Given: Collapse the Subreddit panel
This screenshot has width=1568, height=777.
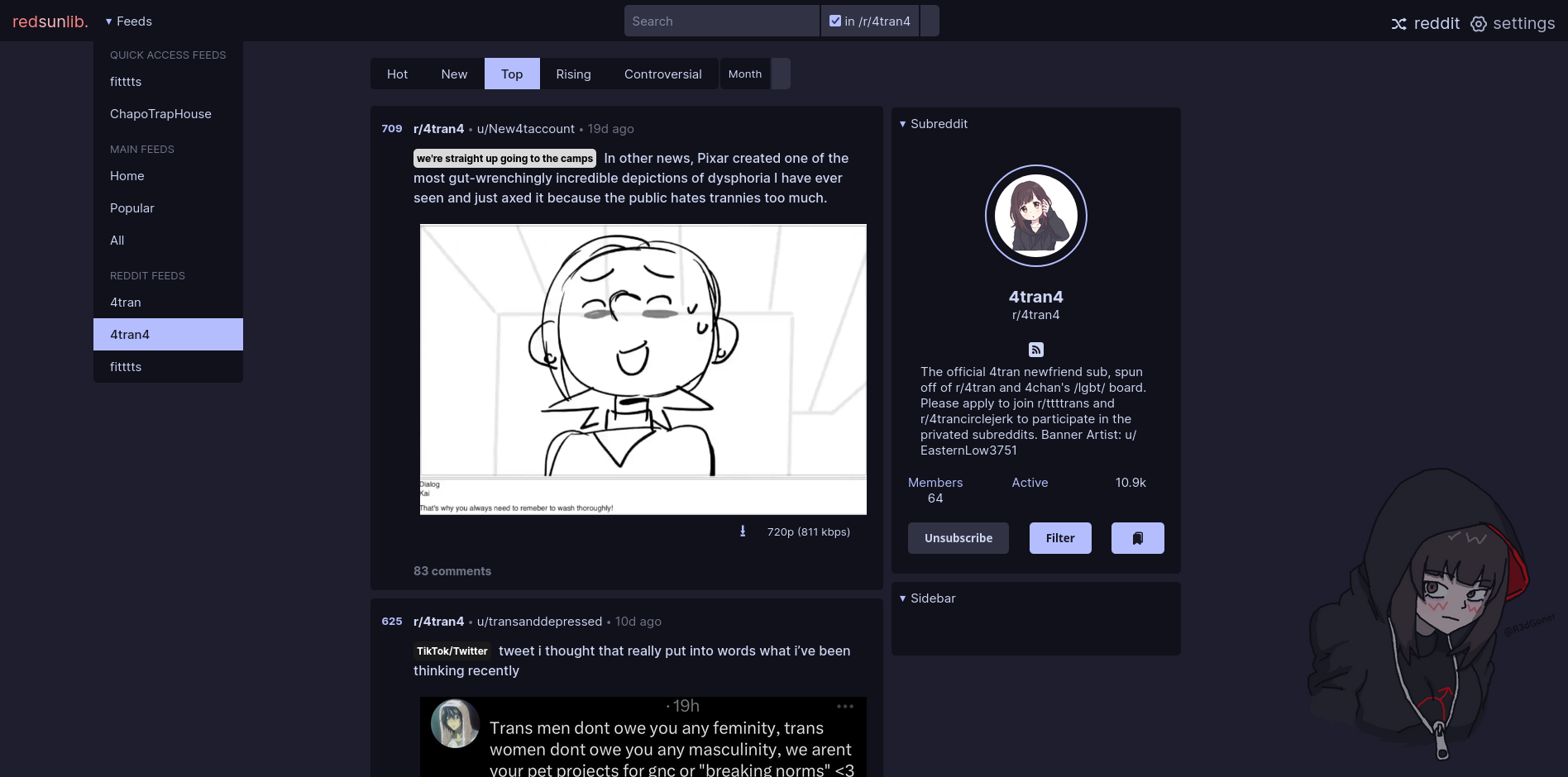Looking at the screenshot, I should pyautogui.click(x=934, y=124).
